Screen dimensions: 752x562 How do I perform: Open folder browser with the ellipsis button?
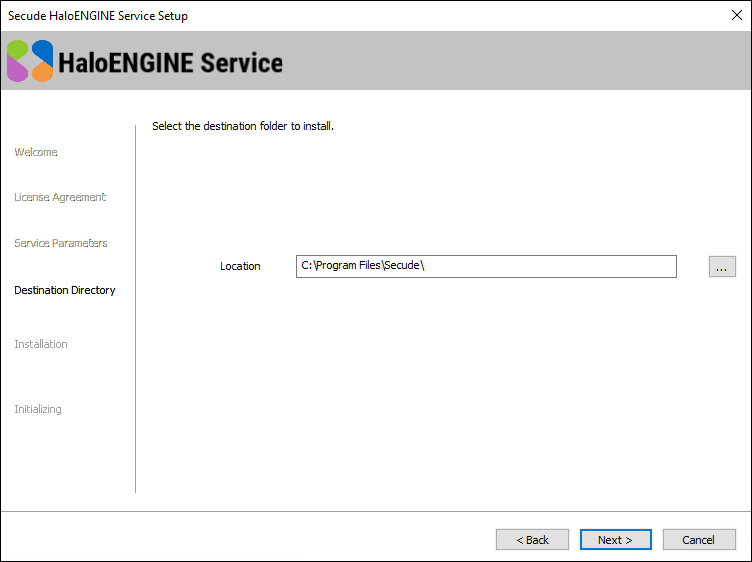coord(722,266)
